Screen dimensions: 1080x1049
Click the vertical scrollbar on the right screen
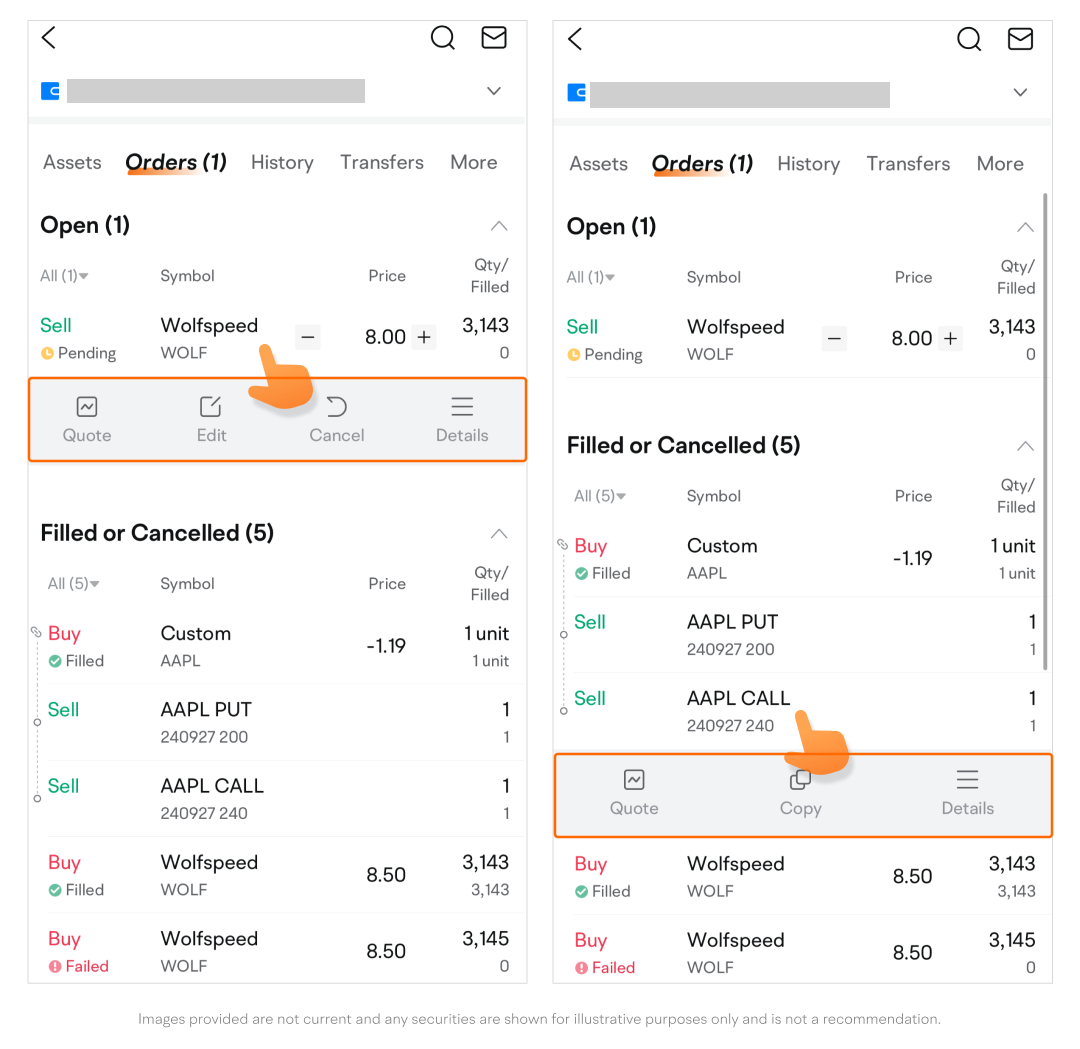[1045, 430]
